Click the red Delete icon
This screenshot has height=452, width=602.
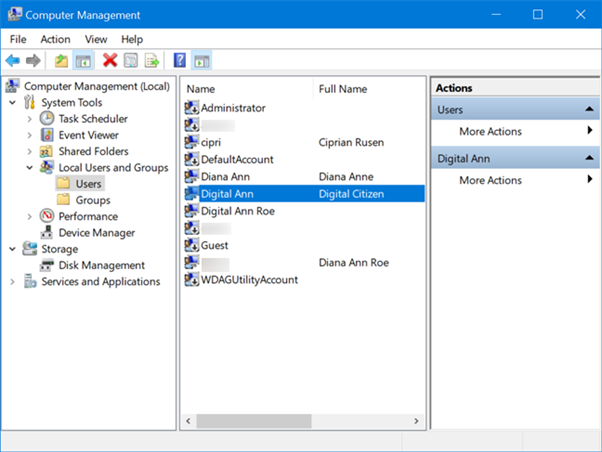pos(110,61)
